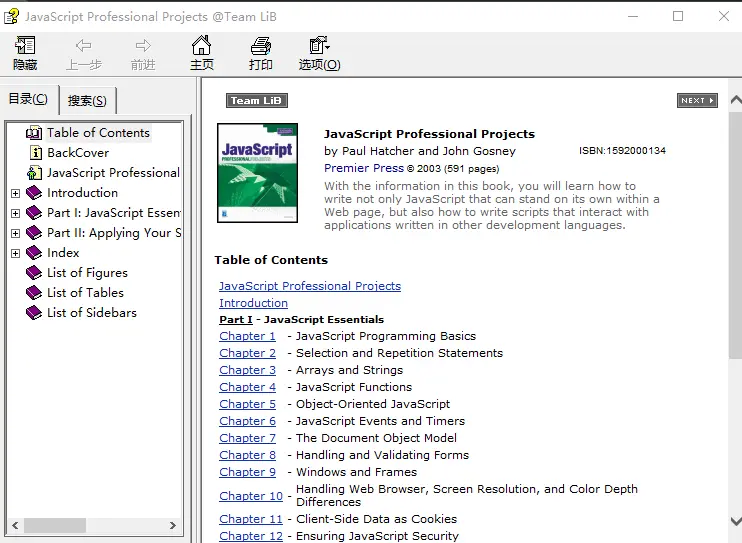Expand Part I: JavaScript Essentials node
Viewport: 742px width, 543px height.
point(15,213)
